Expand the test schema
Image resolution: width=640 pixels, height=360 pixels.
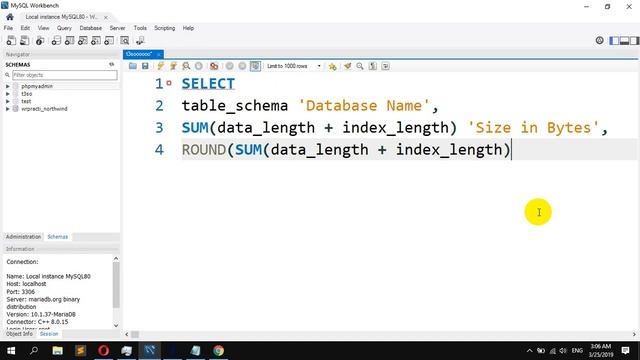7,101
